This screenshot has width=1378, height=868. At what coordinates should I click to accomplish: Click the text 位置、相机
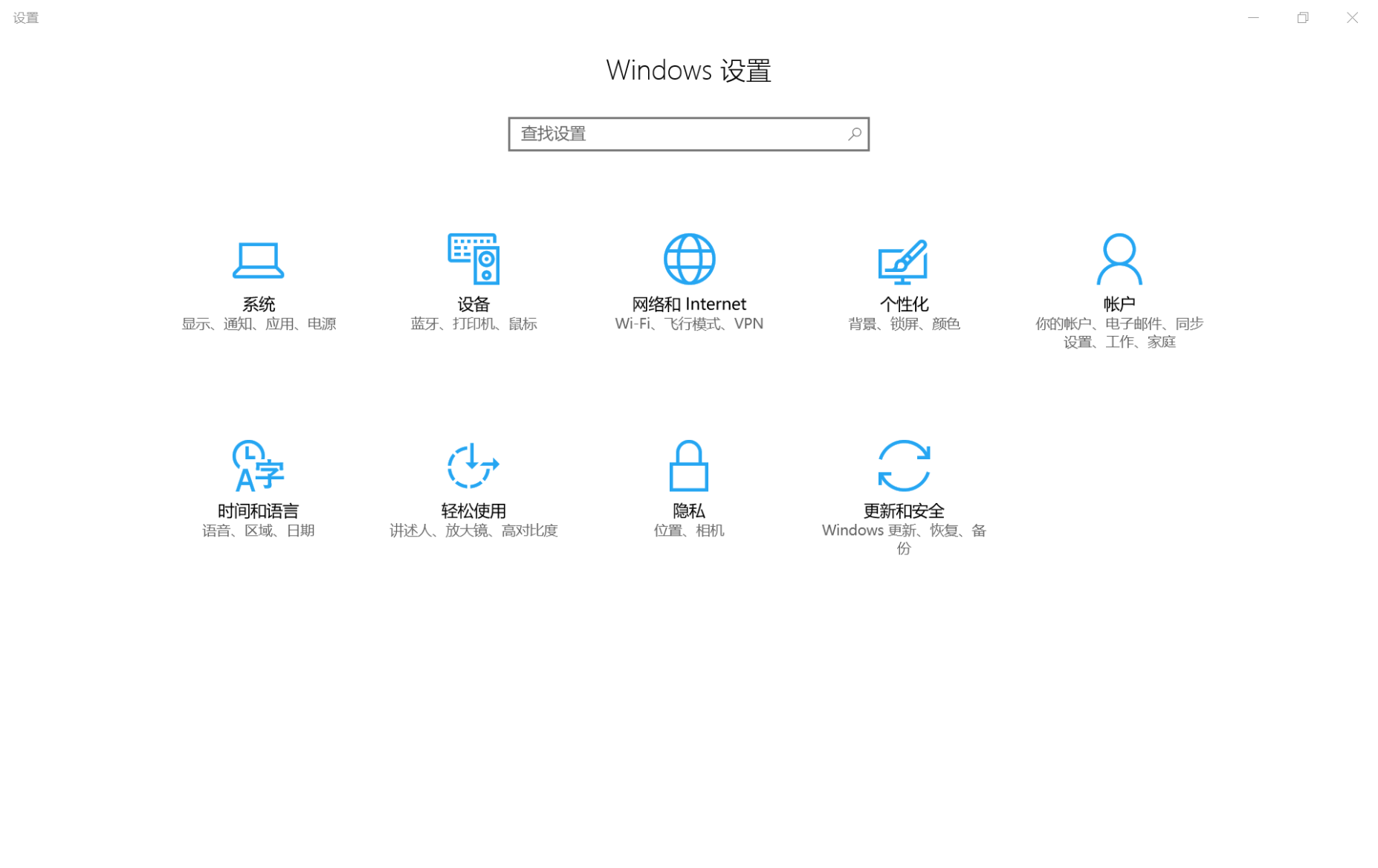coord(688,531)
